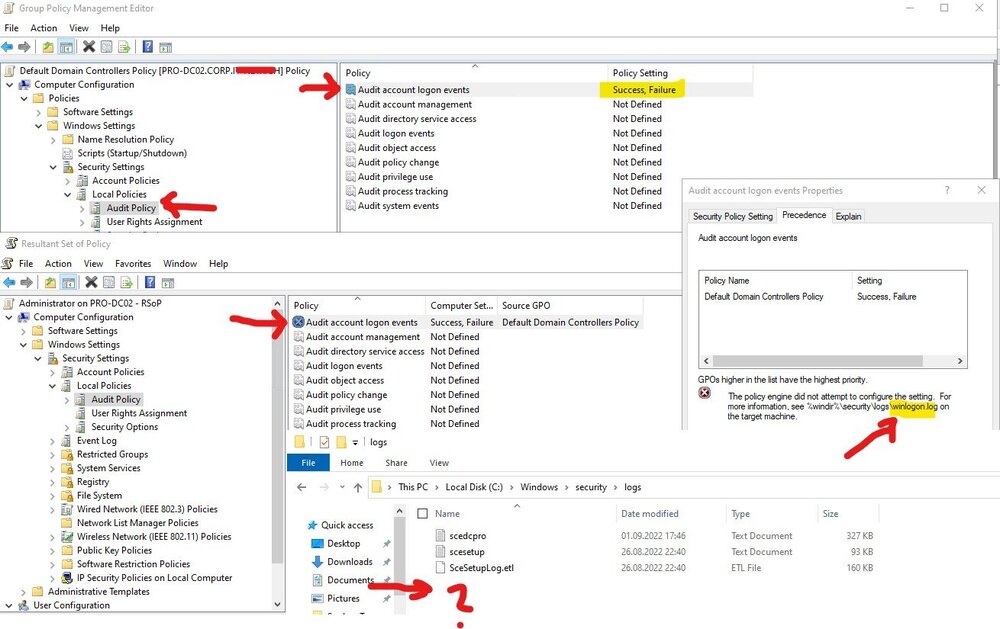
Task: Open Help using the blue question mark icon
Action: point(147,44)
